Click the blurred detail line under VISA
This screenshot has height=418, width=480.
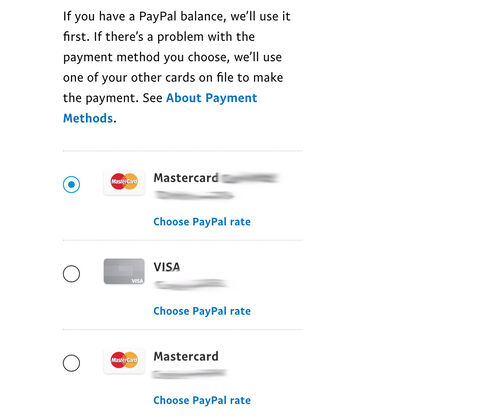pyautogui.click(x=191, y=284)
